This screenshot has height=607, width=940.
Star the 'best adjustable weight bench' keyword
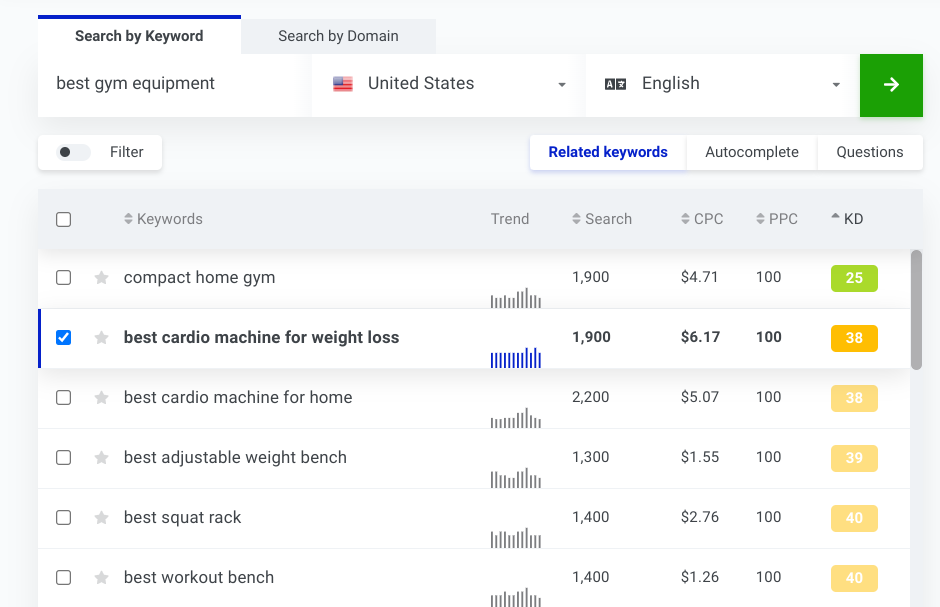point(101,458)
